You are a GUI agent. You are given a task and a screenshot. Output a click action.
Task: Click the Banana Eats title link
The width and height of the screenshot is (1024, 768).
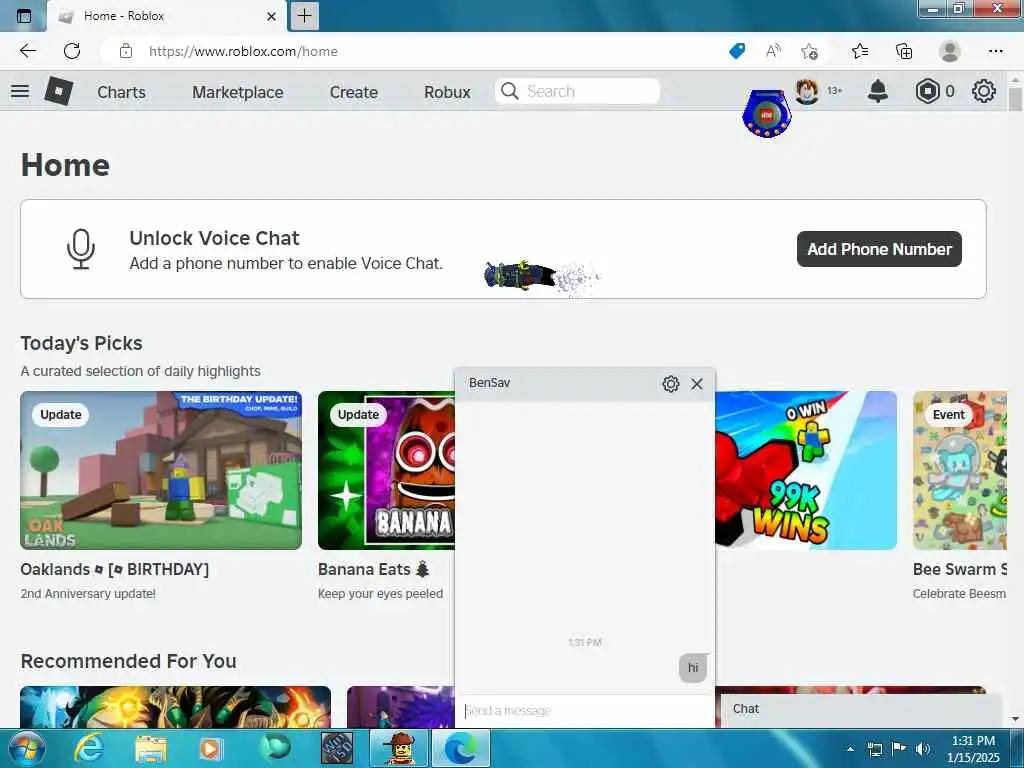[374, 569]
